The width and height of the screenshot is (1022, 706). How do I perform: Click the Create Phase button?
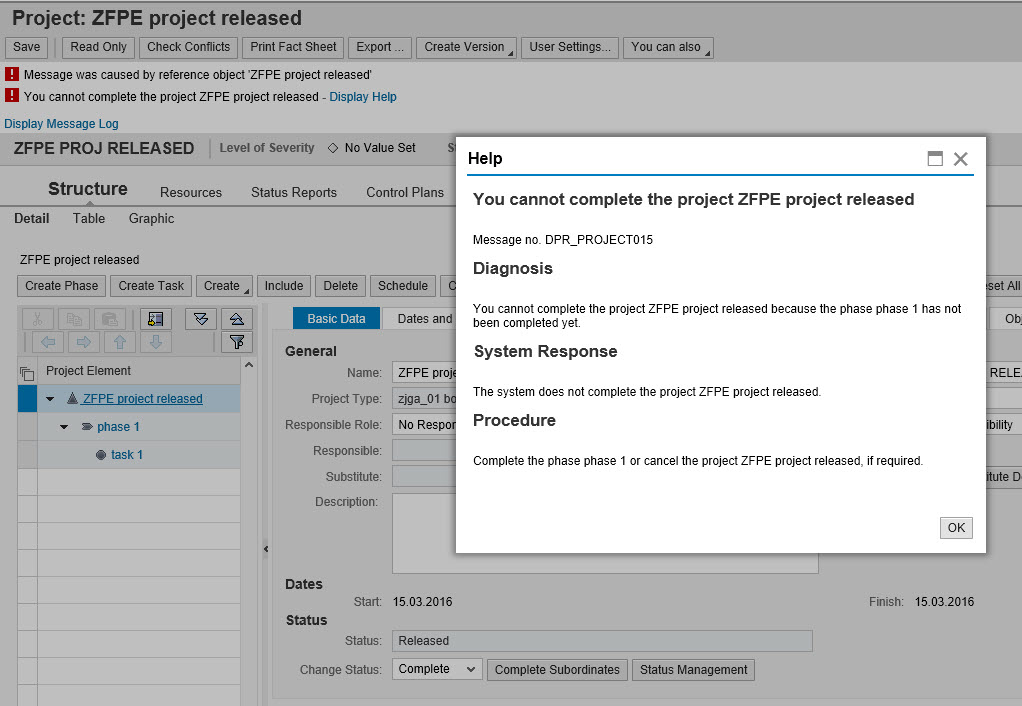pyautogui.click(x=61, y=286)
